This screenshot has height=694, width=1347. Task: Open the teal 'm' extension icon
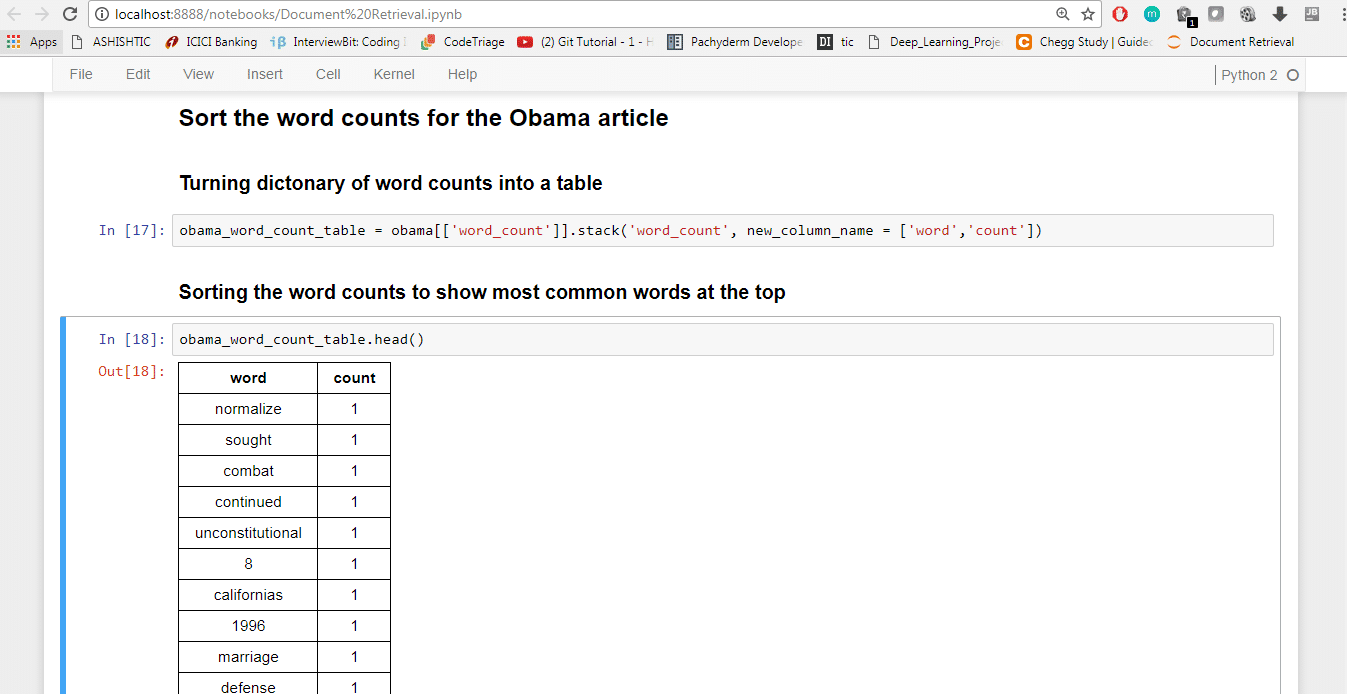tap(1152, 14)
